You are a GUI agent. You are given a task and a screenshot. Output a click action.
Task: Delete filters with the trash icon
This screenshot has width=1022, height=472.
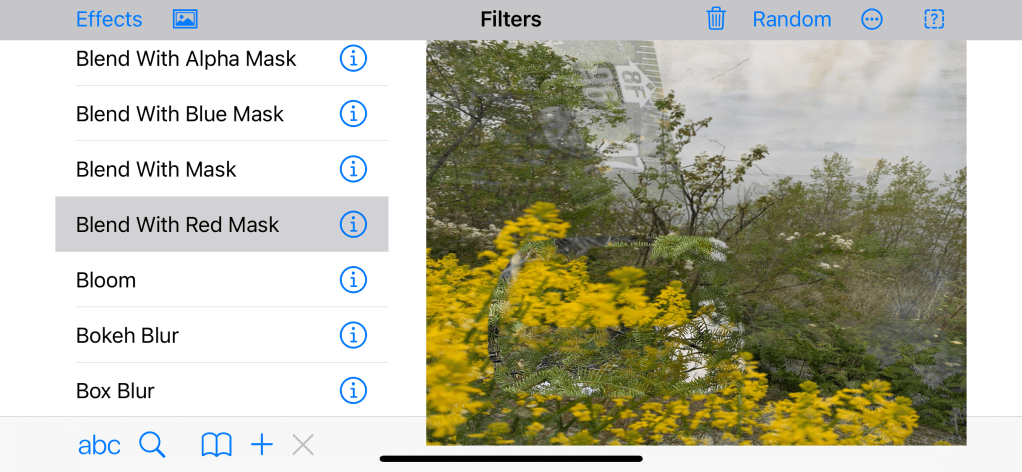[x=716, y=19]
